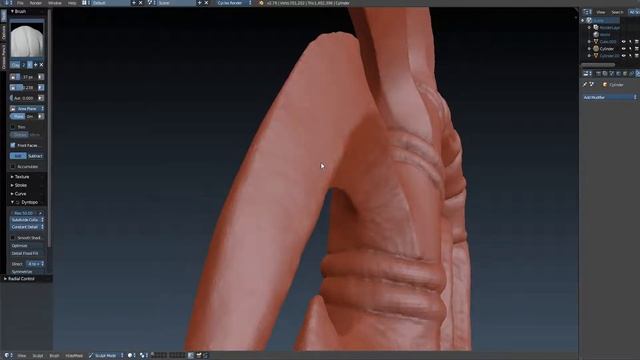Open the Render menu
Image resolution: width=640 pixels, height=360 pixels.
click(36, 3)
